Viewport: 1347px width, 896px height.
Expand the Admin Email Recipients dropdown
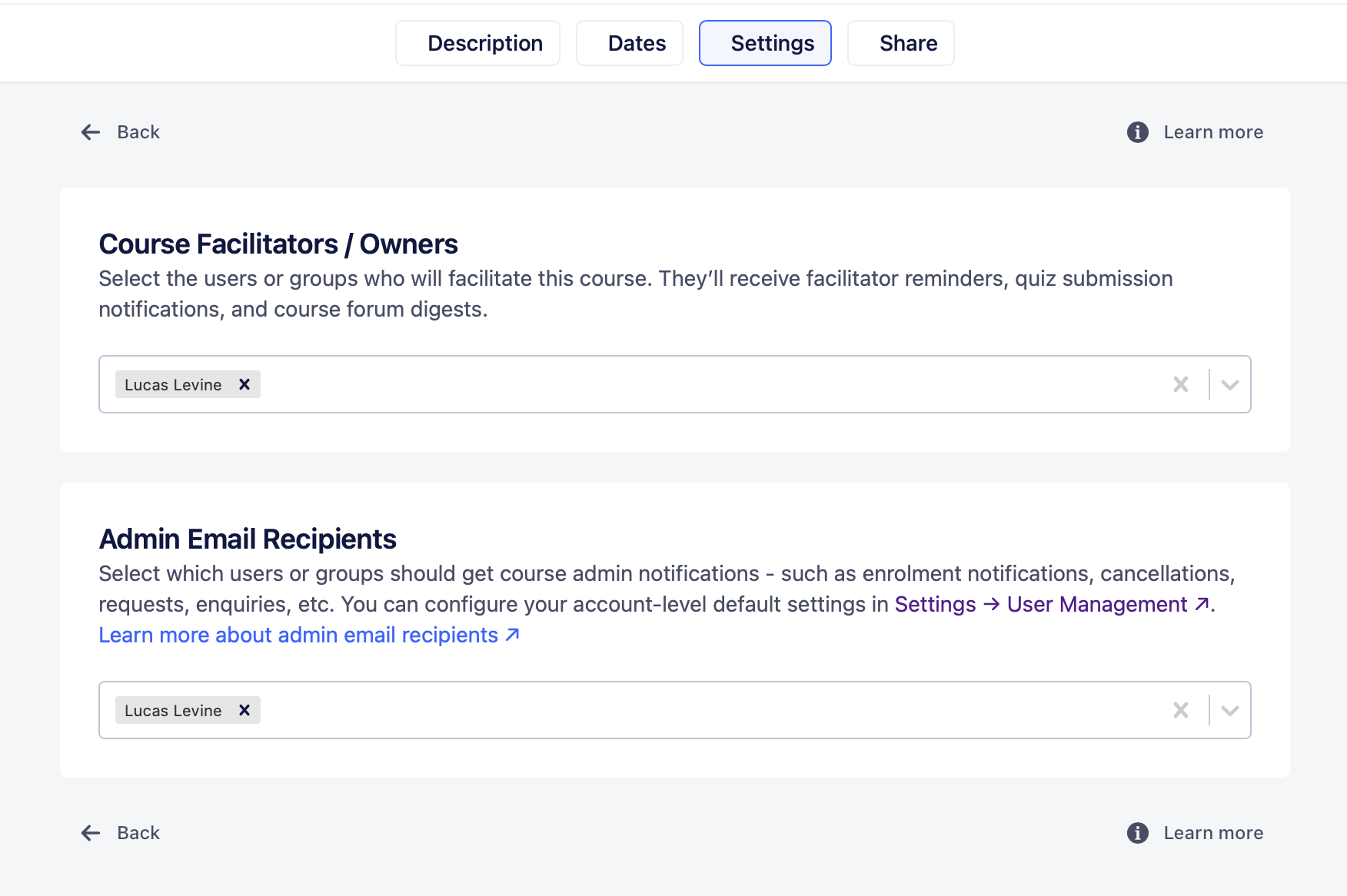1229,710
